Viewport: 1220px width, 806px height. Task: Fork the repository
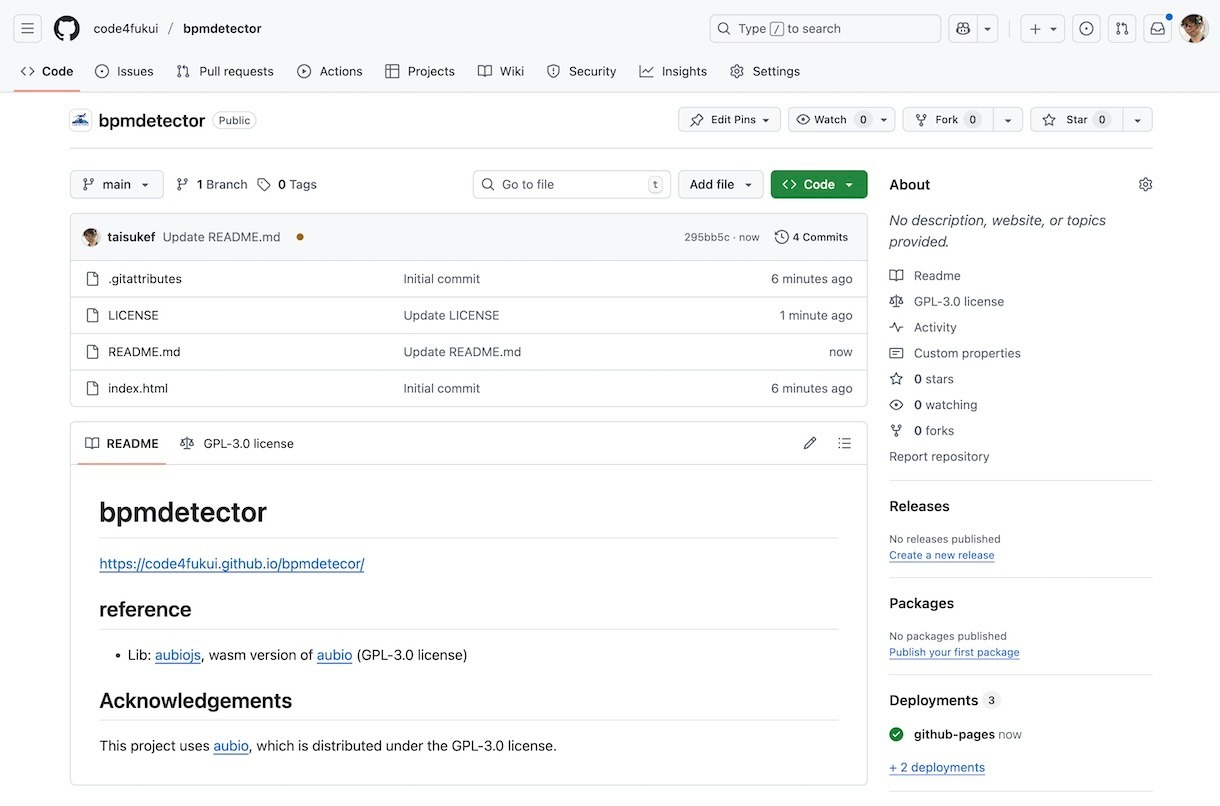[x=947, y=120]
